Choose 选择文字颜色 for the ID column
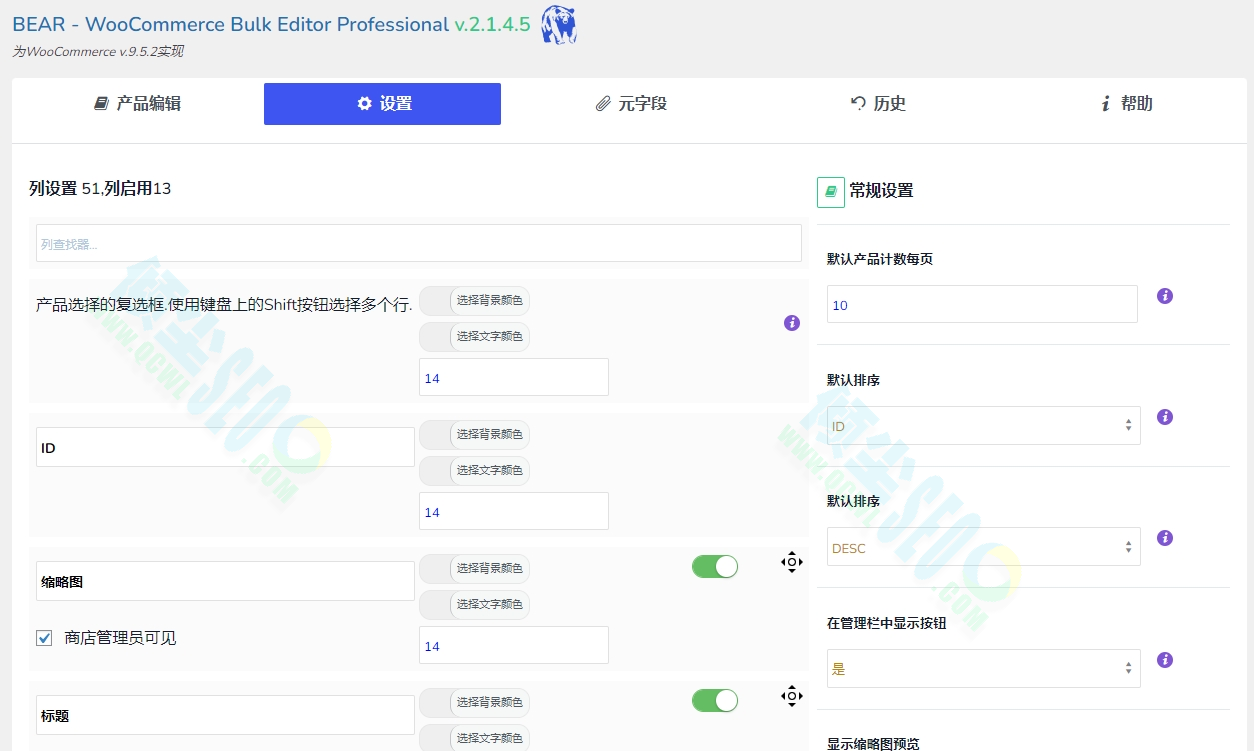This screenshot has height=751, width=1254. point(475,471)
